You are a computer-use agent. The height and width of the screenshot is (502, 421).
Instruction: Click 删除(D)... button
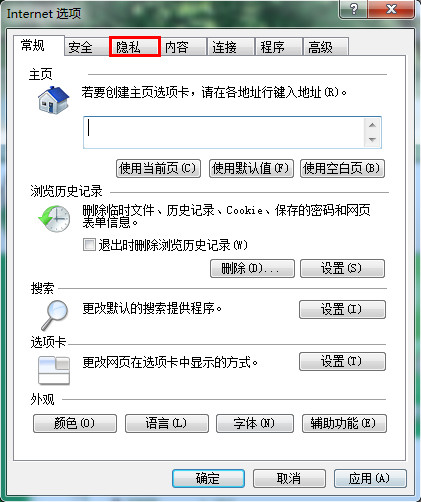pyautogui.click(x=252, y=268)
